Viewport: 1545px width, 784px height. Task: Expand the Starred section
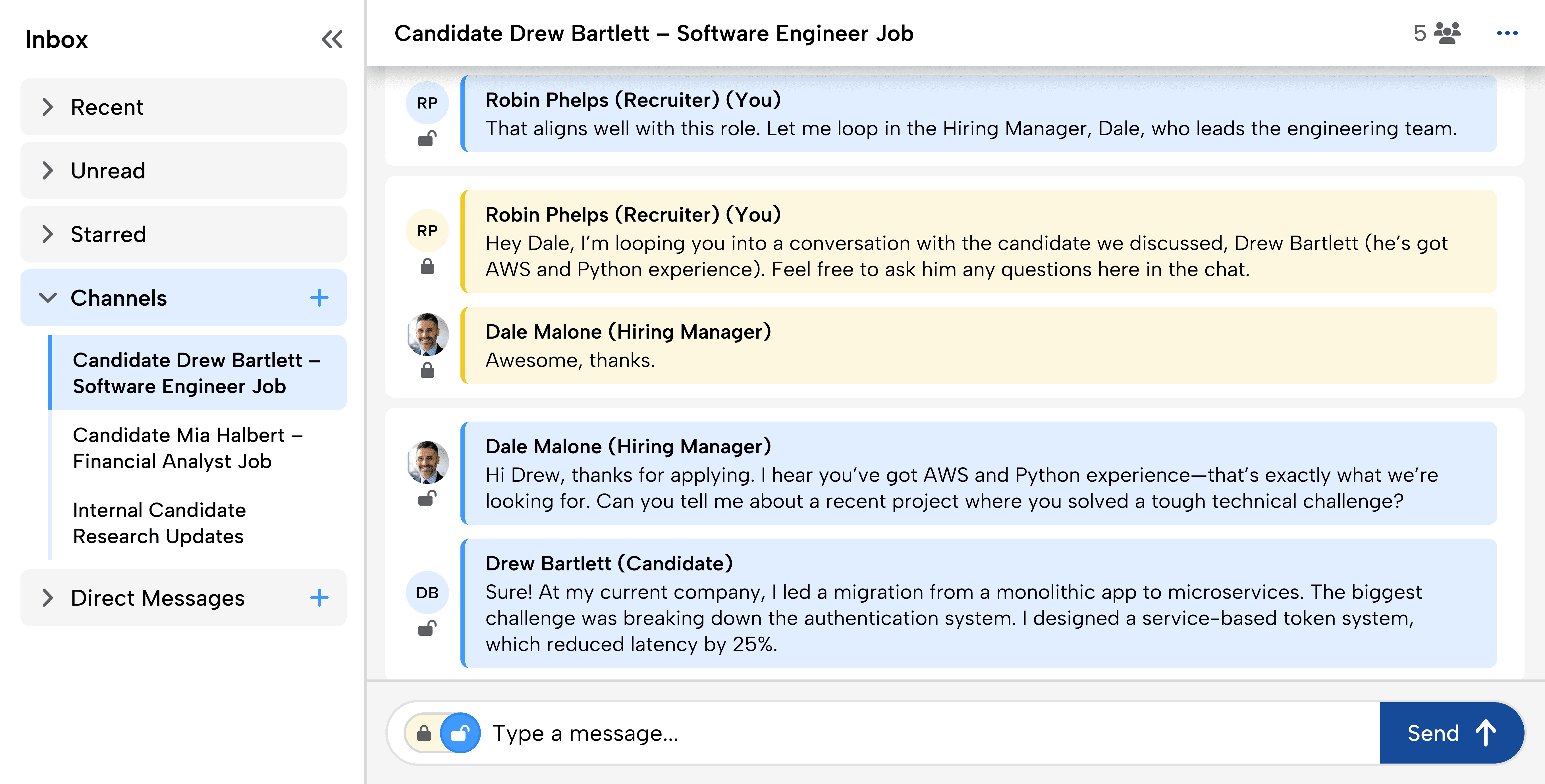pyautogui.click(x=184, y=234)
